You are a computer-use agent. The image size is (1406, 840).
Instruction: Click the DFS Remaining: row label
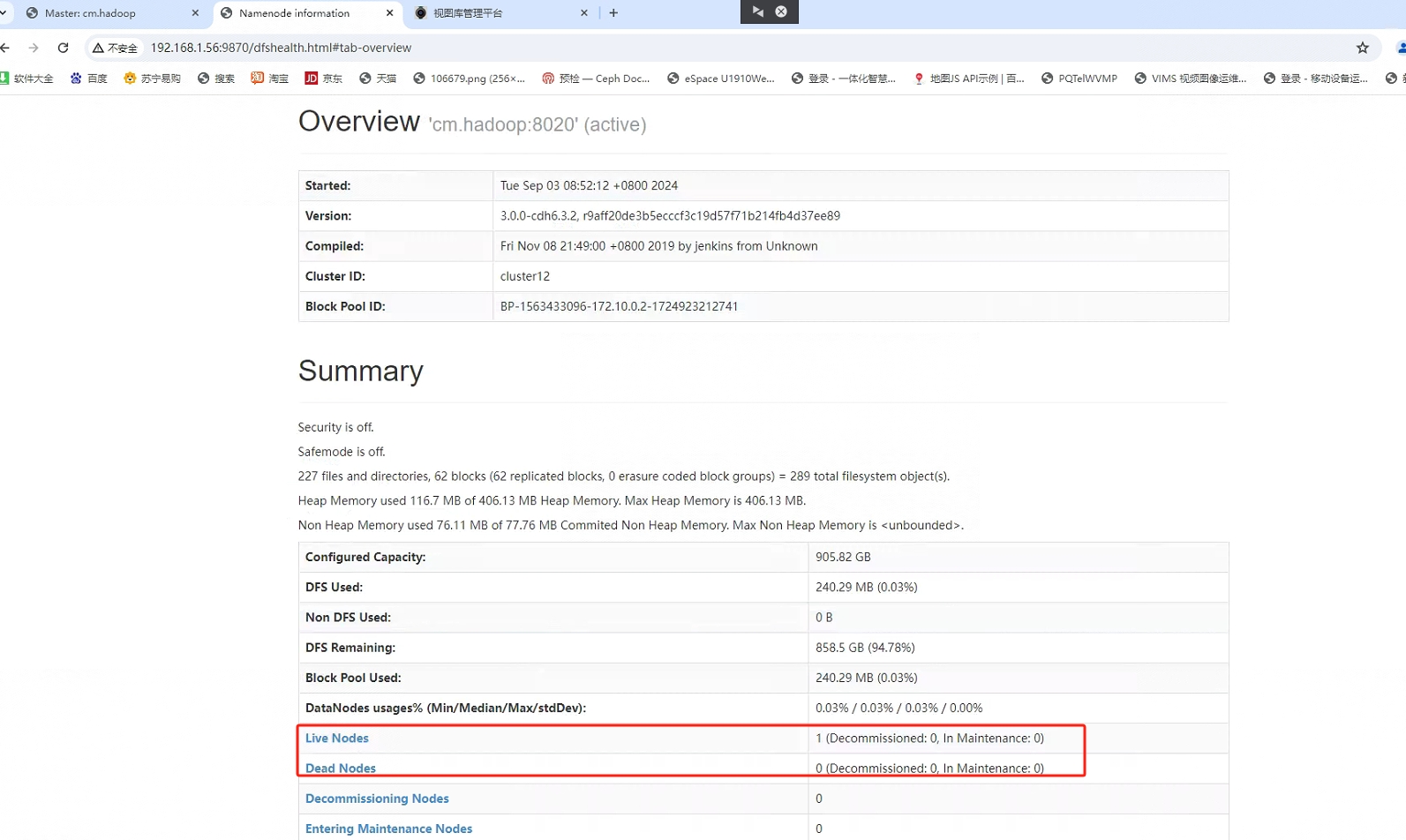pyautogui.click(x=350, y=648)
